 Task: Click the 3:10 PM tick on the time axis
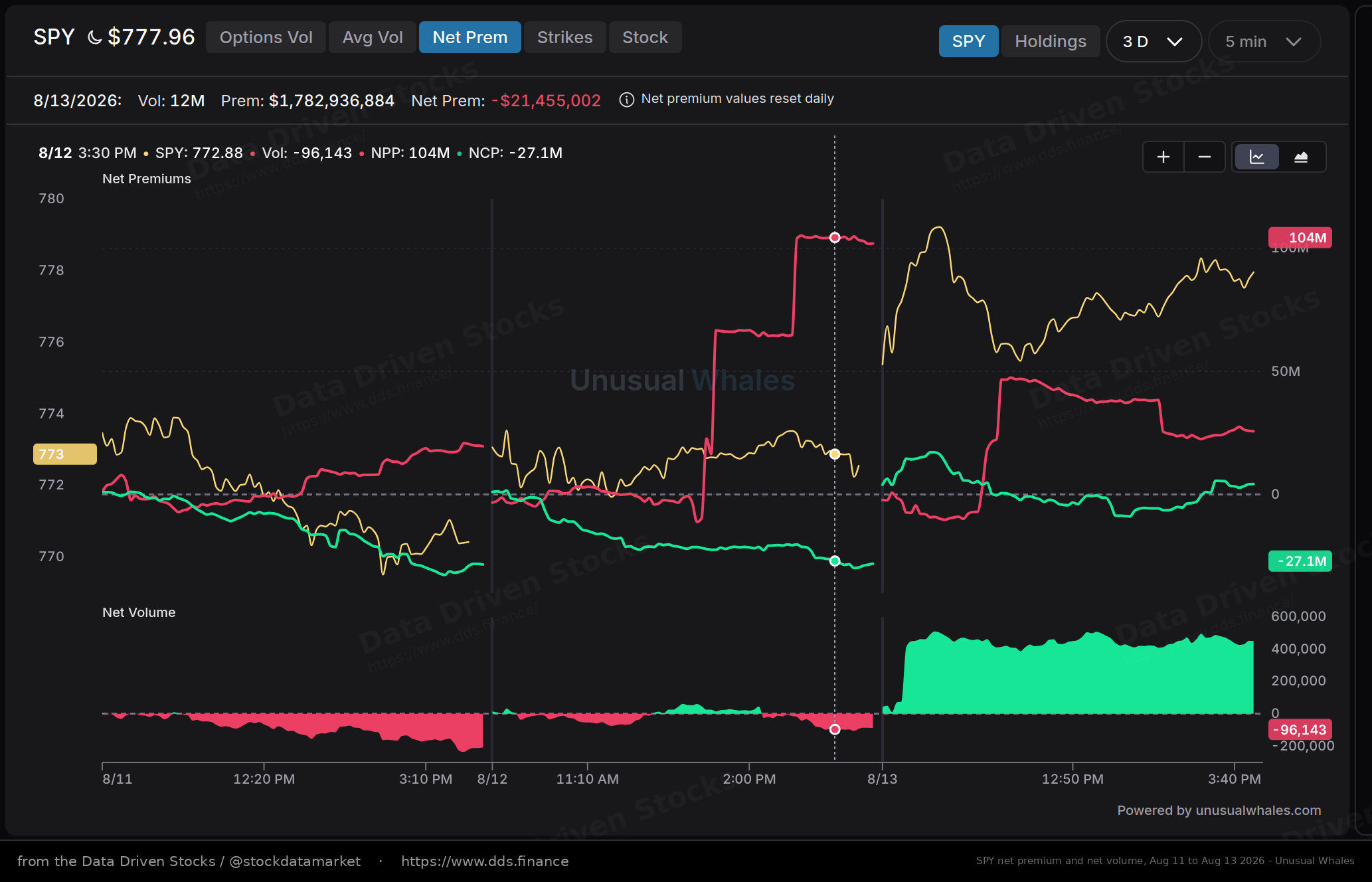[426, 779]
